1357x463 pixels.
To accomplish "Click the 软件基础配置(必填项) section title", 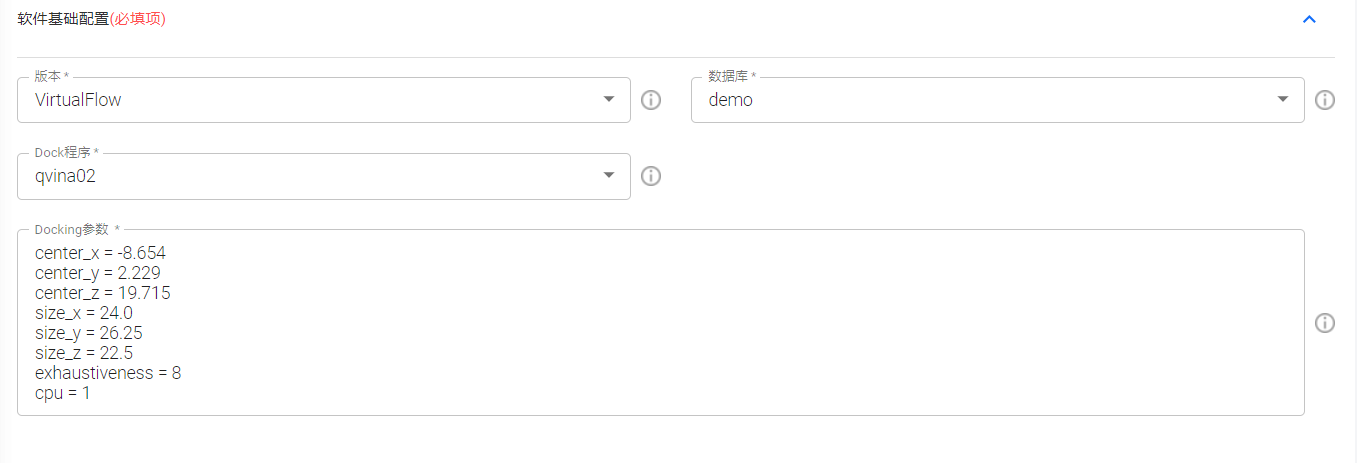I will (x=91, y=19).
